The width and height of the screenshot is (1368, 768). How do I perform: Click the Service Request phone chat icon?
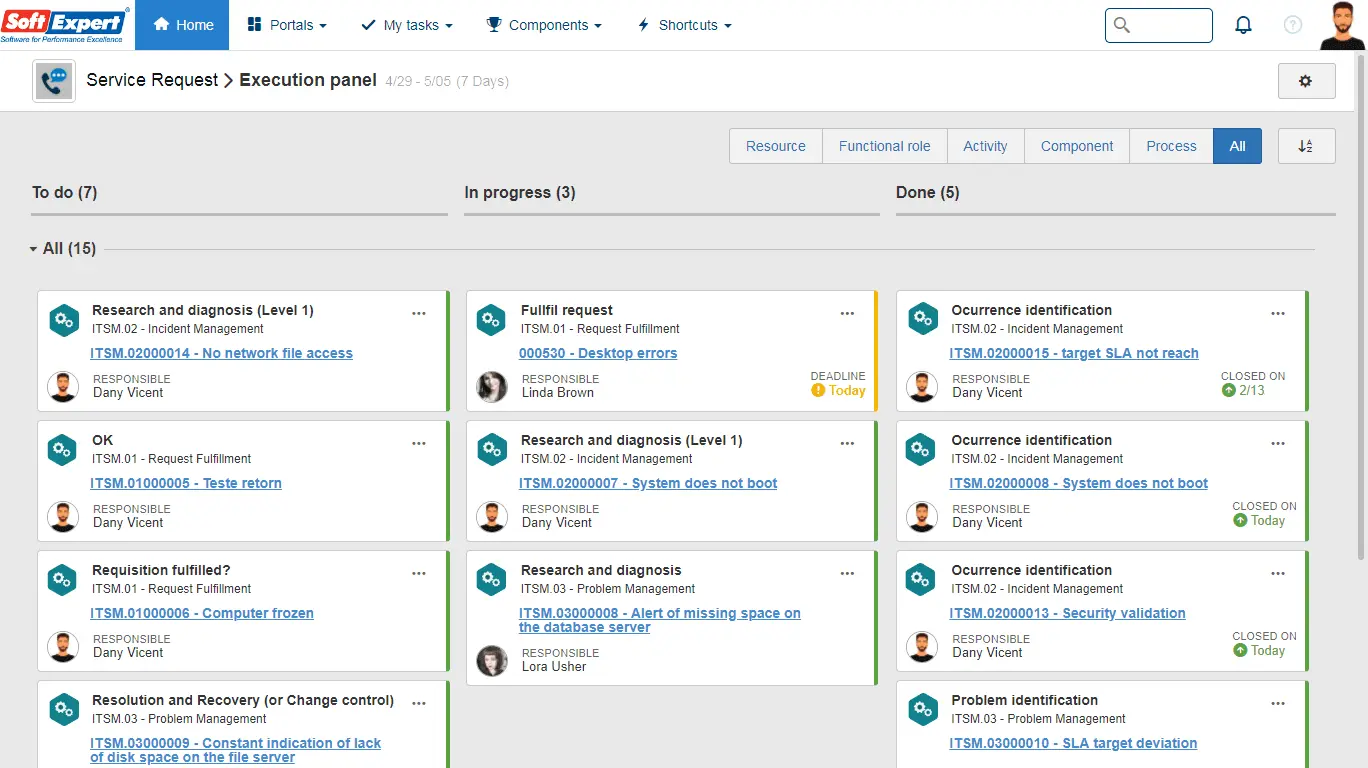[54, 81]
